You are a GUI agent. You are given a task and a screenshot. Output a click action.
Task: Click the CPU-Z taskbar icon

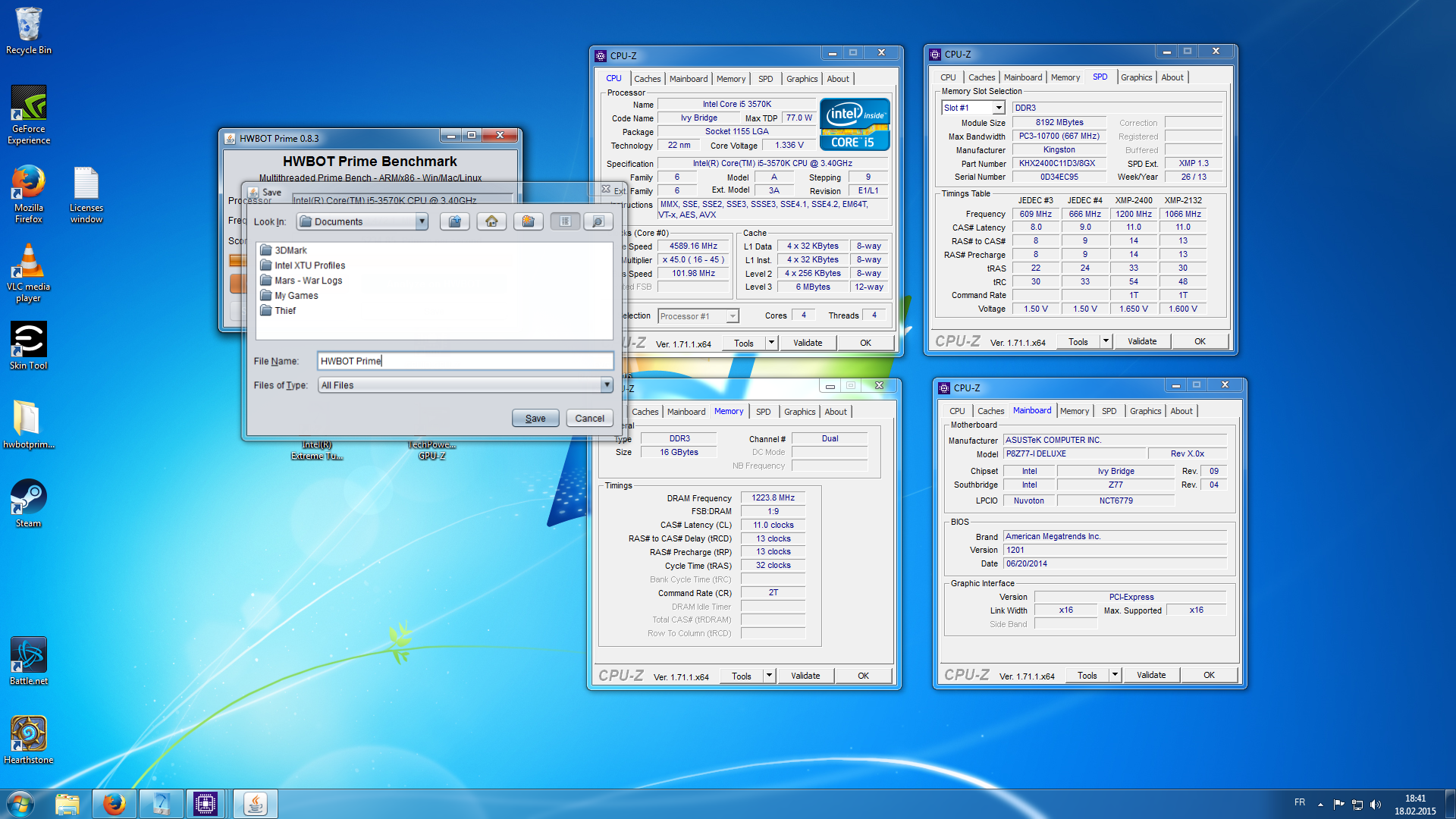pos(206,804)
